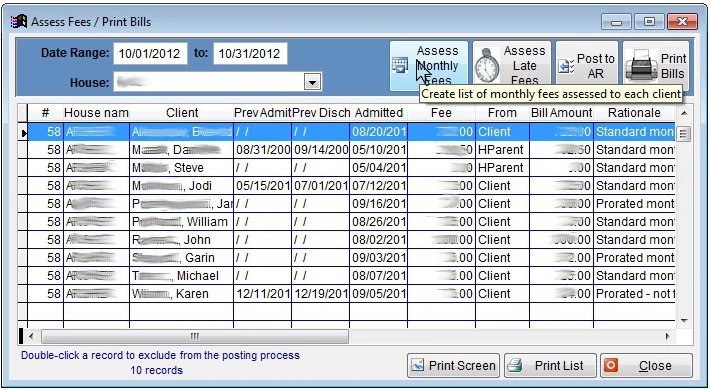Click the vertical scrollbar down arrow
The image size is (710, 390).
(x=684, y=320)
